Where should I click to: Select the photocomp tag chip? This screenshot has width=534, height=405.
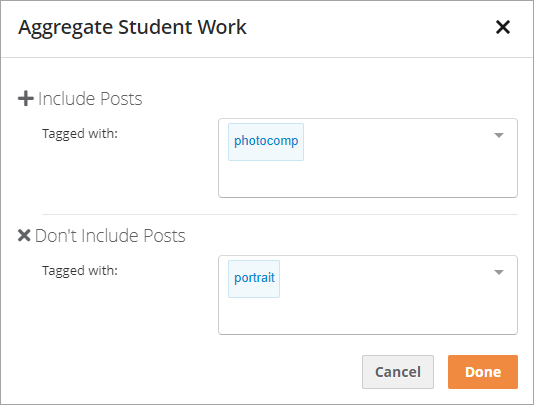[x=266, y=142]
